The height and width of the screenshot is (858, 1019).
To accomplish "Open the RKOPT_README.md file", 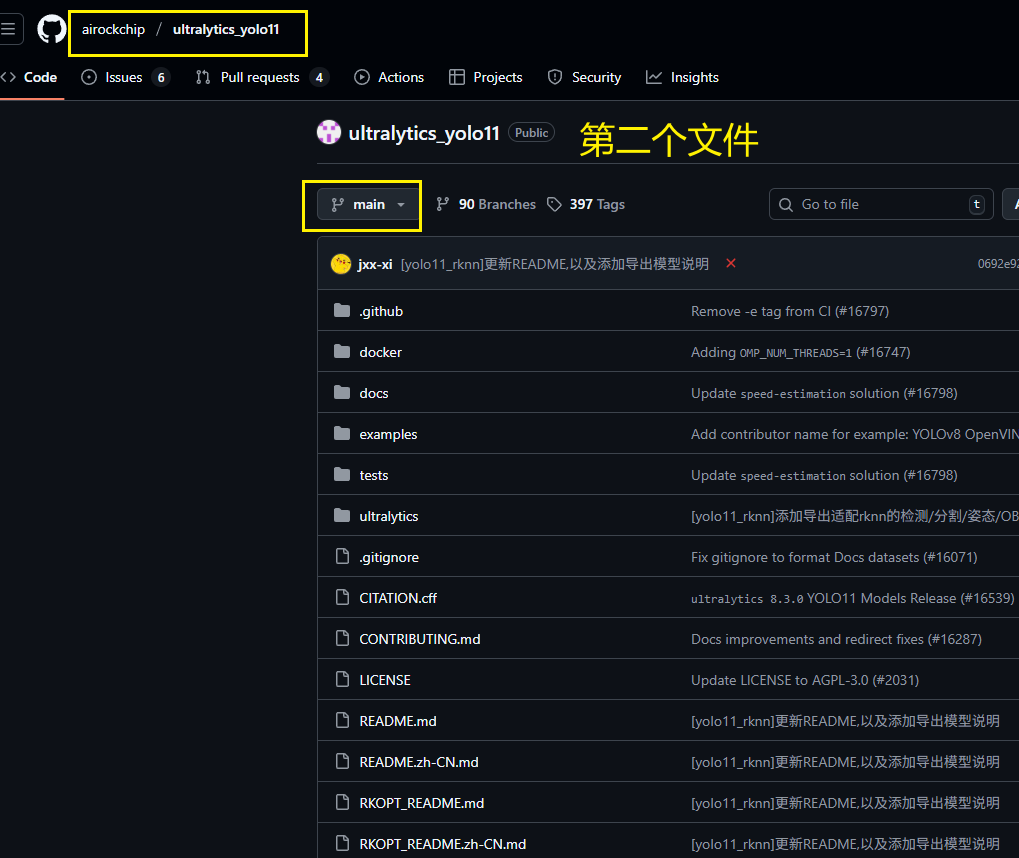I will click(x=422, y=803).
